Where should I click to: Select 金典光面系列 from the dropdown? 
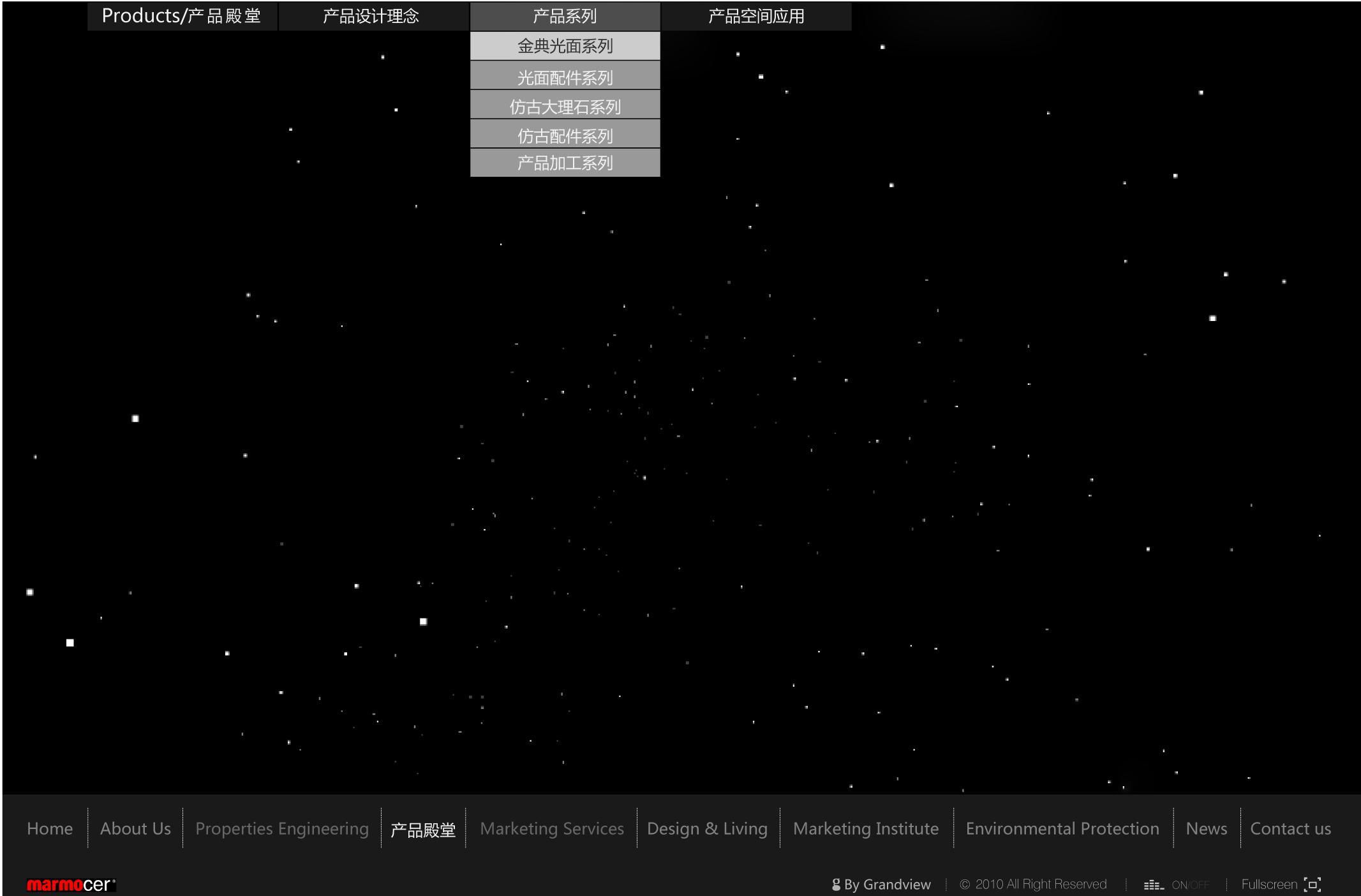pos(565,46)
